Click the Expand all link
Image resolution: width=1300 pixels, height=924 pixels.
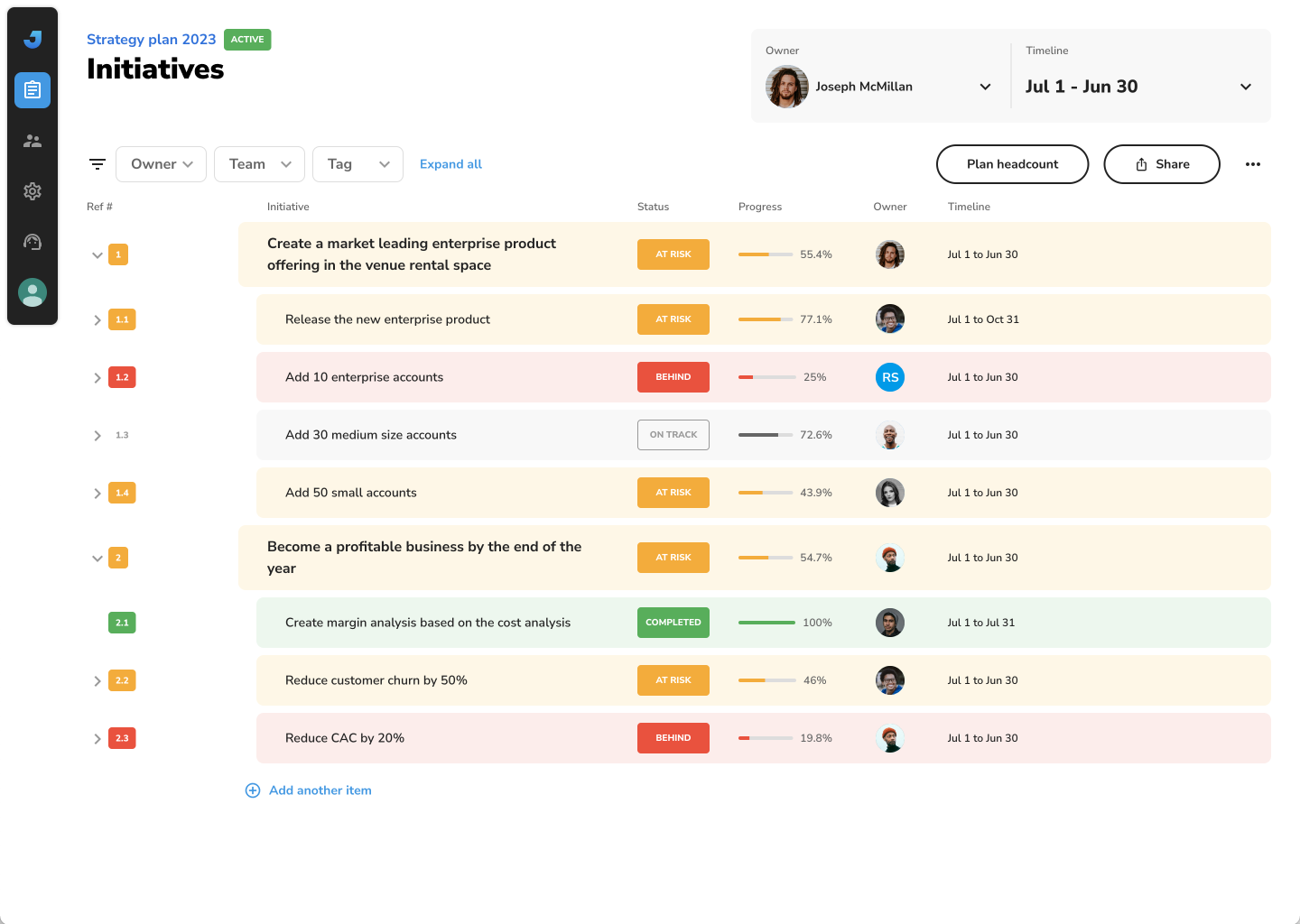point(450,164)
